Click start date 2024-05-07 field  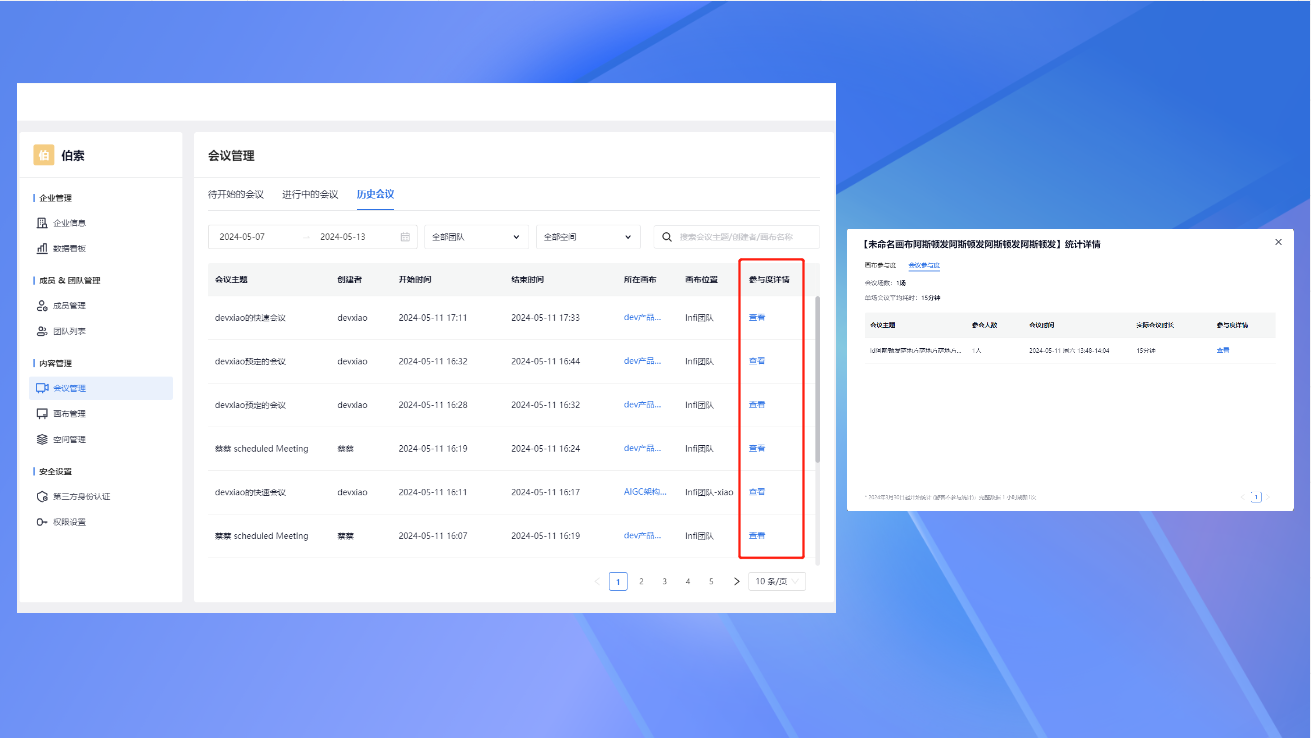(x=242, y=237)
